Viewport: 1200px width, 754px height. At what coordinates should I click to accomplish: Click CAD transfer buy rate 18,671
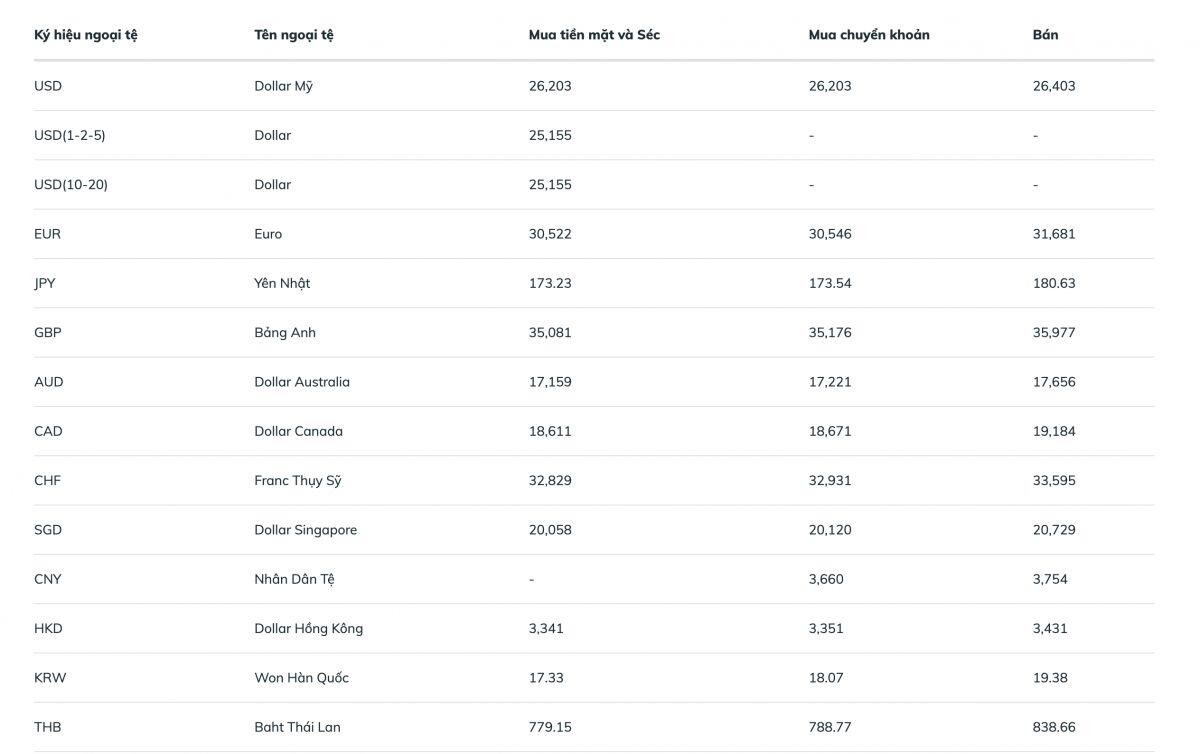tap(830, 431)
